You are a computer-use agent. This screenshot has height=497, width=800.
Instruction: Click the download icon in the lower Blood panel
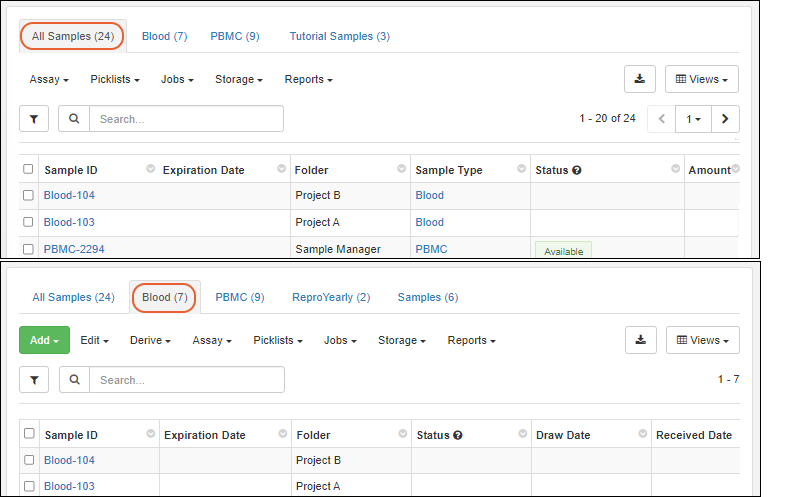coord(640,340)
